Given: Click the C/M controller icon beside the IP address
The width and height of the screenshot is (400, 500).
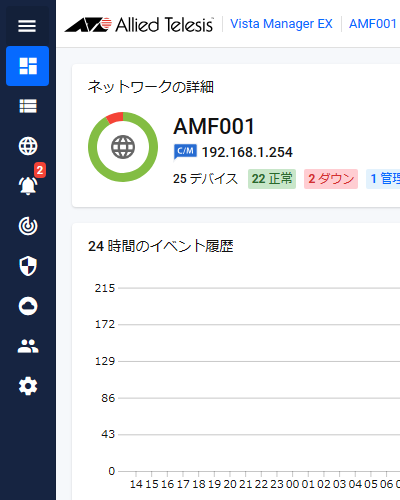Looking at the screenshot, I should pyautogui.click(x=185, y=152).
